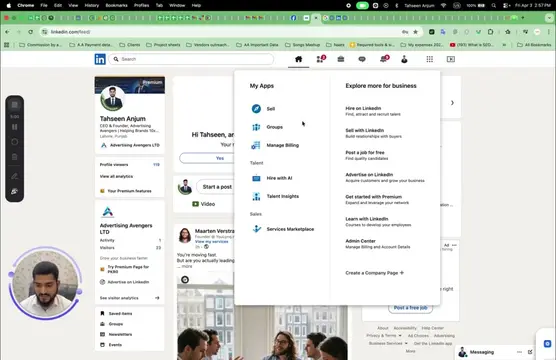
Task: Click Sell with LinkedIn link
Action: coord(365,130)
